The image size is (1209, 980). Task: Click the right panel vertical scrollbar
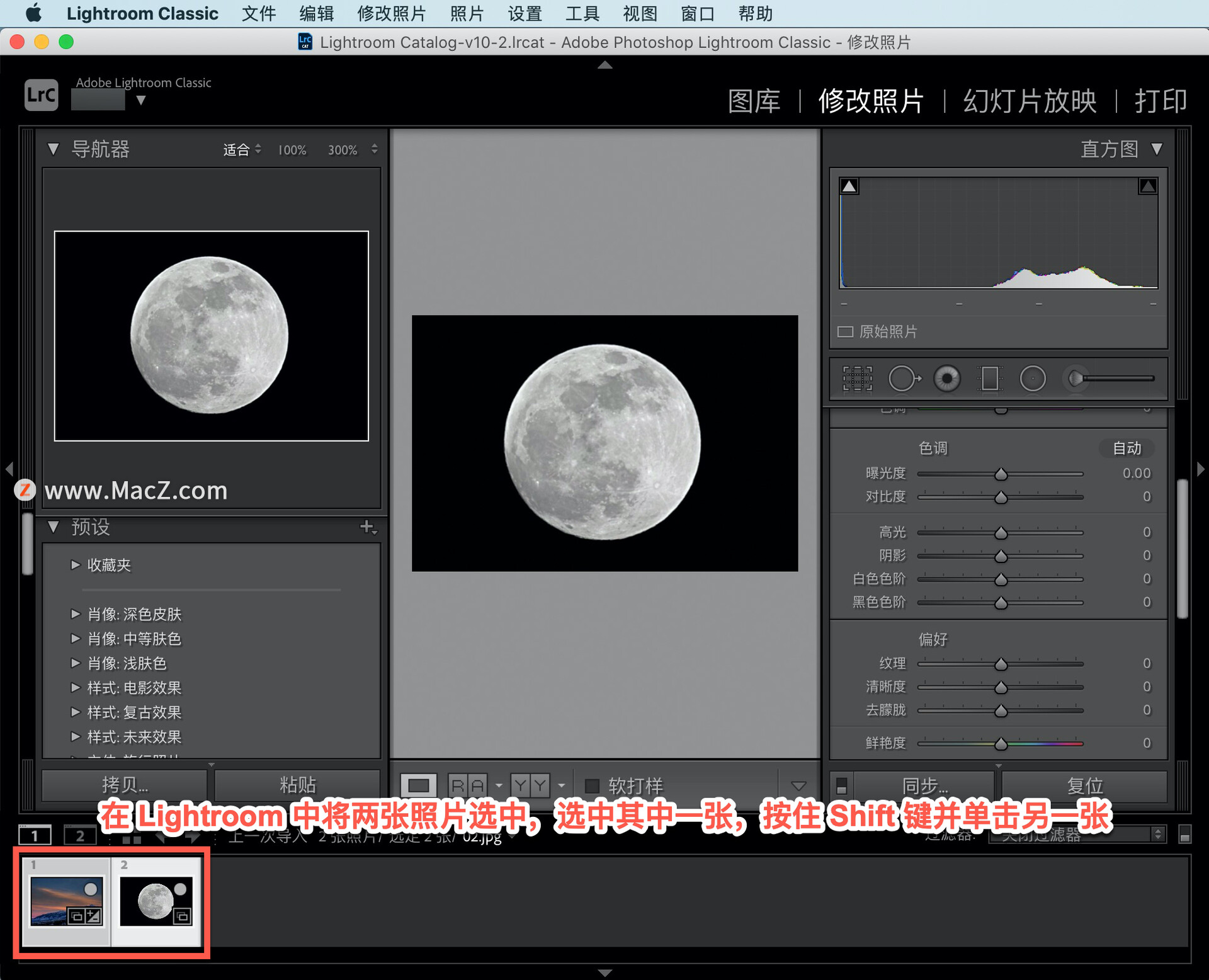(1183, 549)
